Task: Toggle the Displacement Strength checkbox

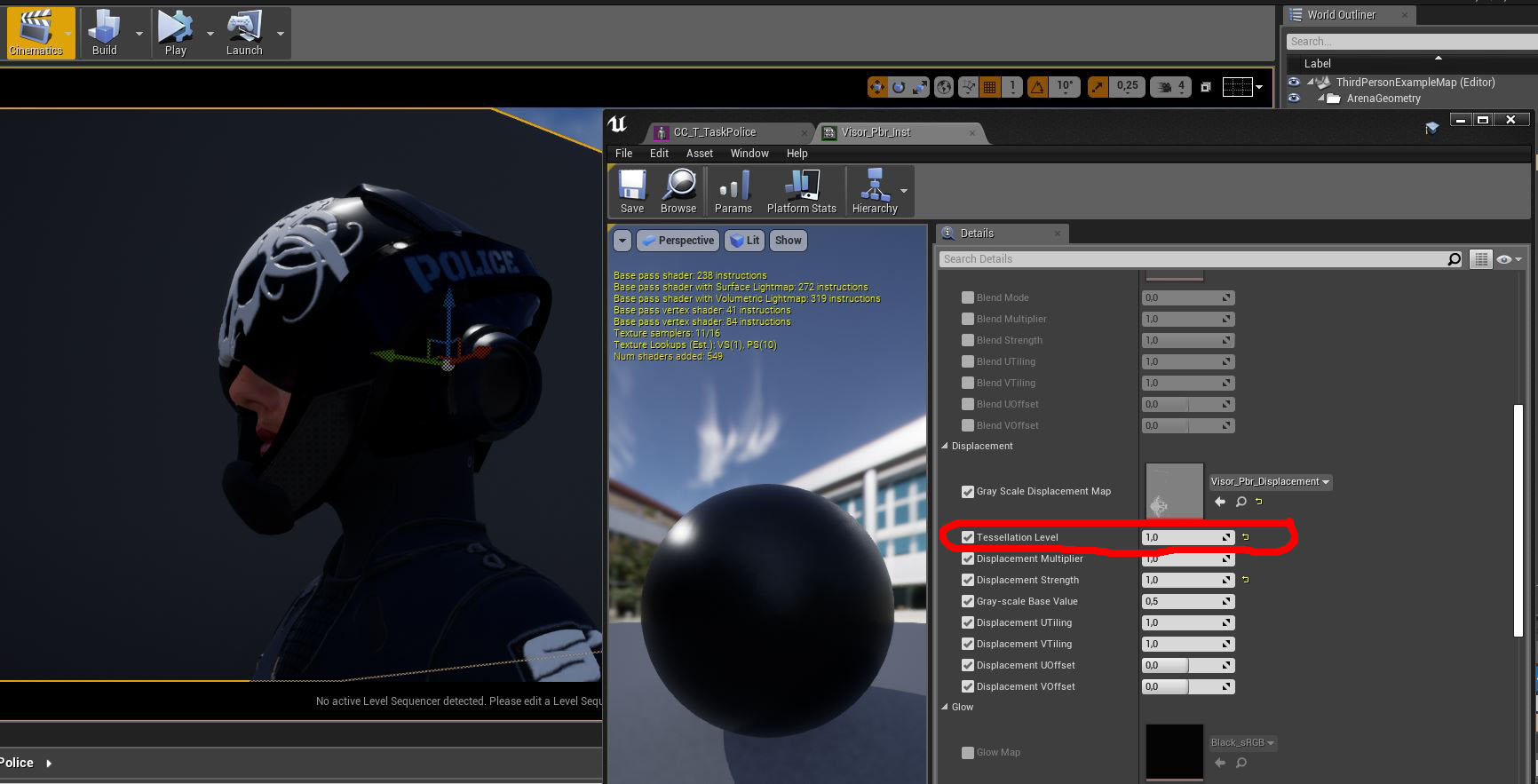Action: tap(968, 580)
